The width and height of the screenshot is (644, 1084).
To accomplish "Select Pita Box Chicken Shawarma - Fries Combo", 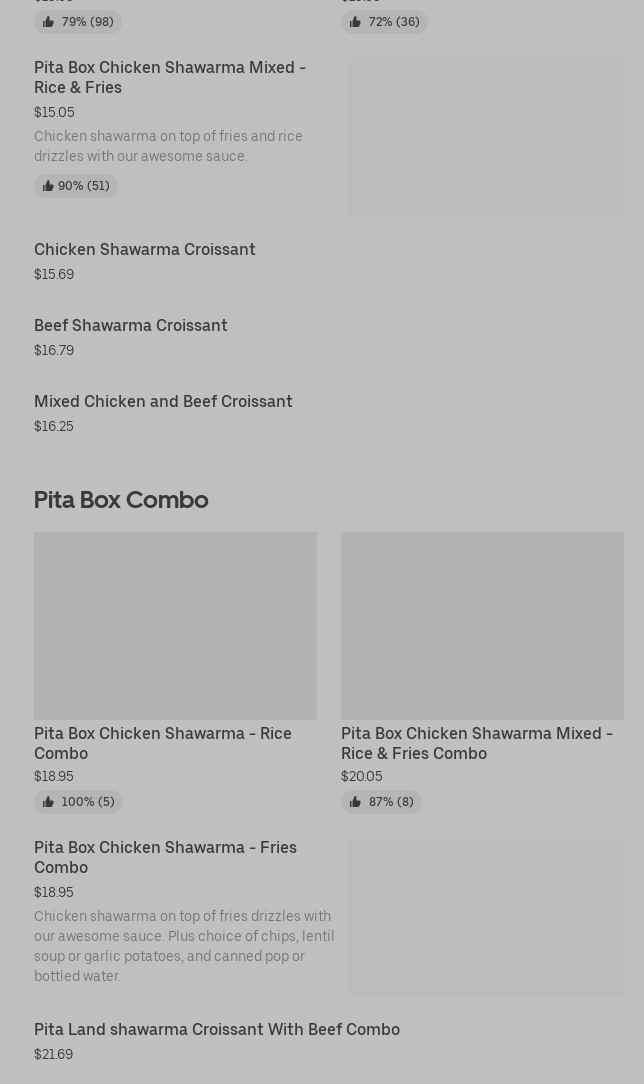I will tap(165, 857).
